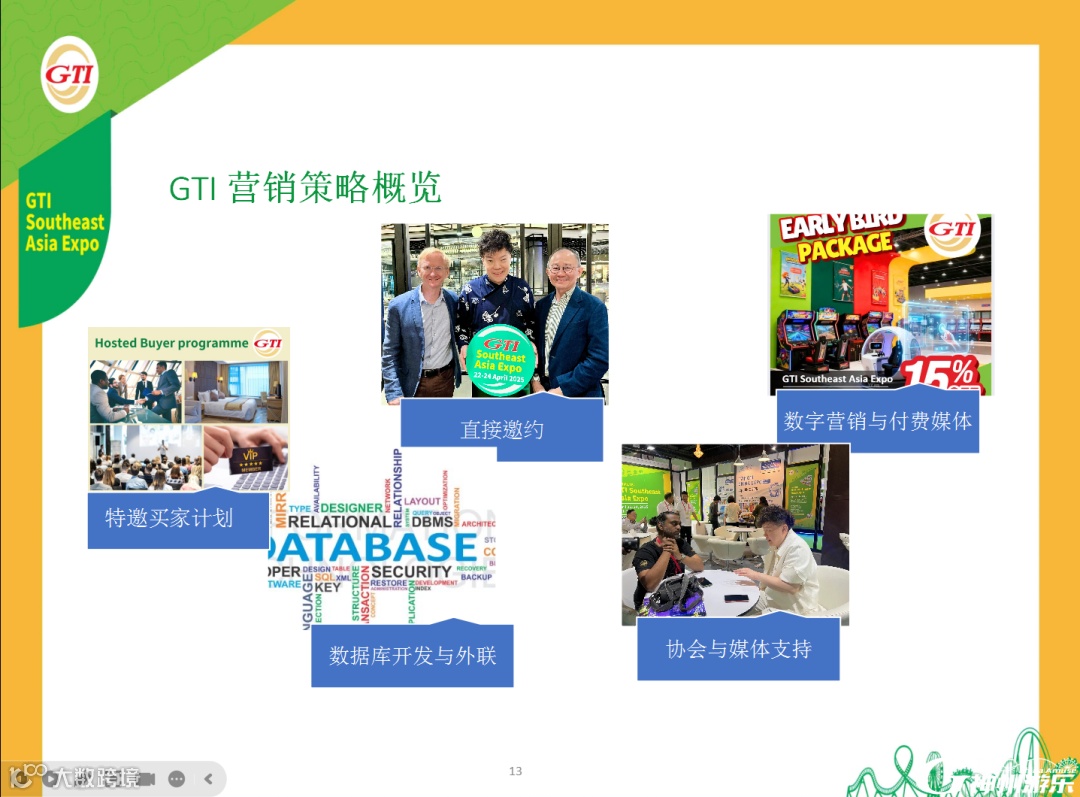Click the VIP card picture in Hosted Buyer collage
Viewport: 1080px width, 797px height.
[246, 457]
